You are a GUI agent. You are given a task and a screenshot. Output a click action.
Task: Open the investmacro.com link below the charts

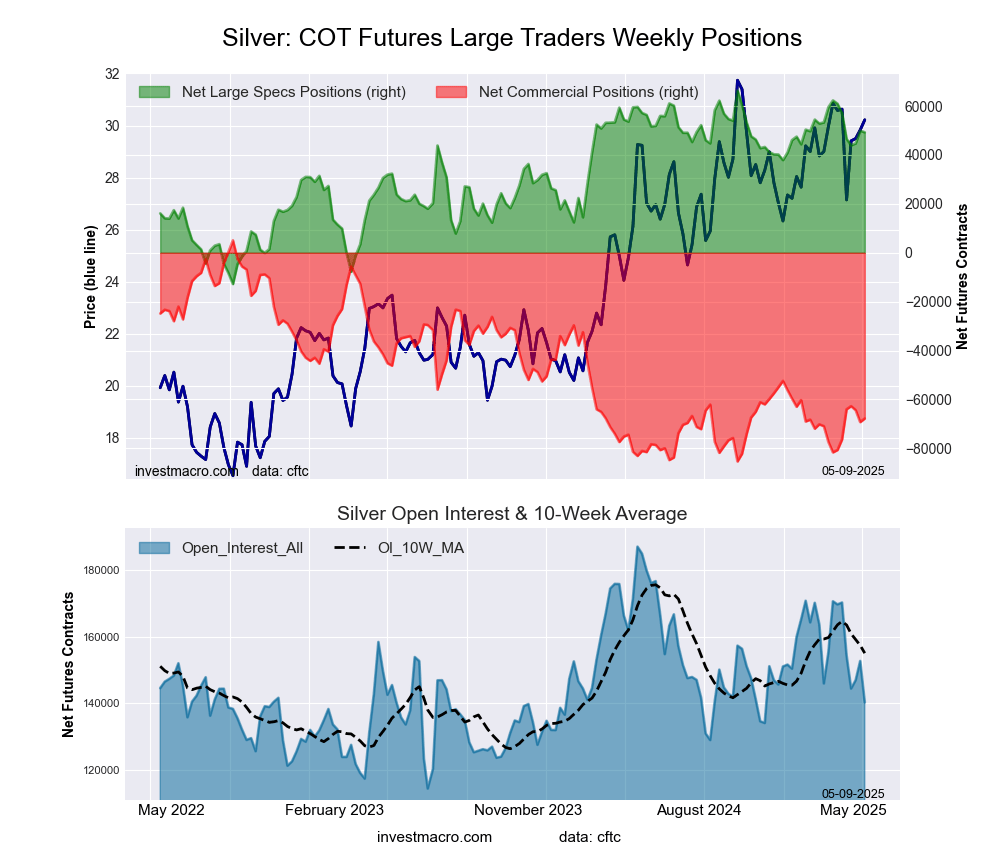[x=434, y=836]
